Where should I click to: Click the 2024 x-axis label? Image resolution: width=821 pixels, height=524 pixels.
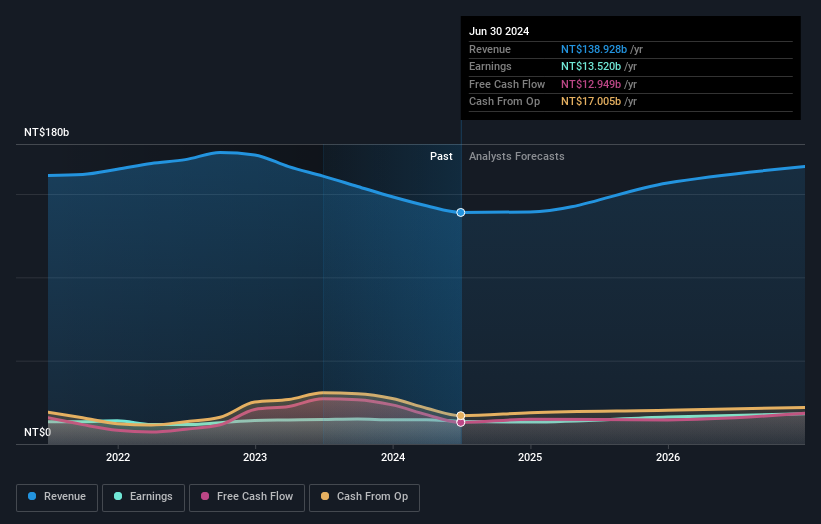click(x=393, y=457)
